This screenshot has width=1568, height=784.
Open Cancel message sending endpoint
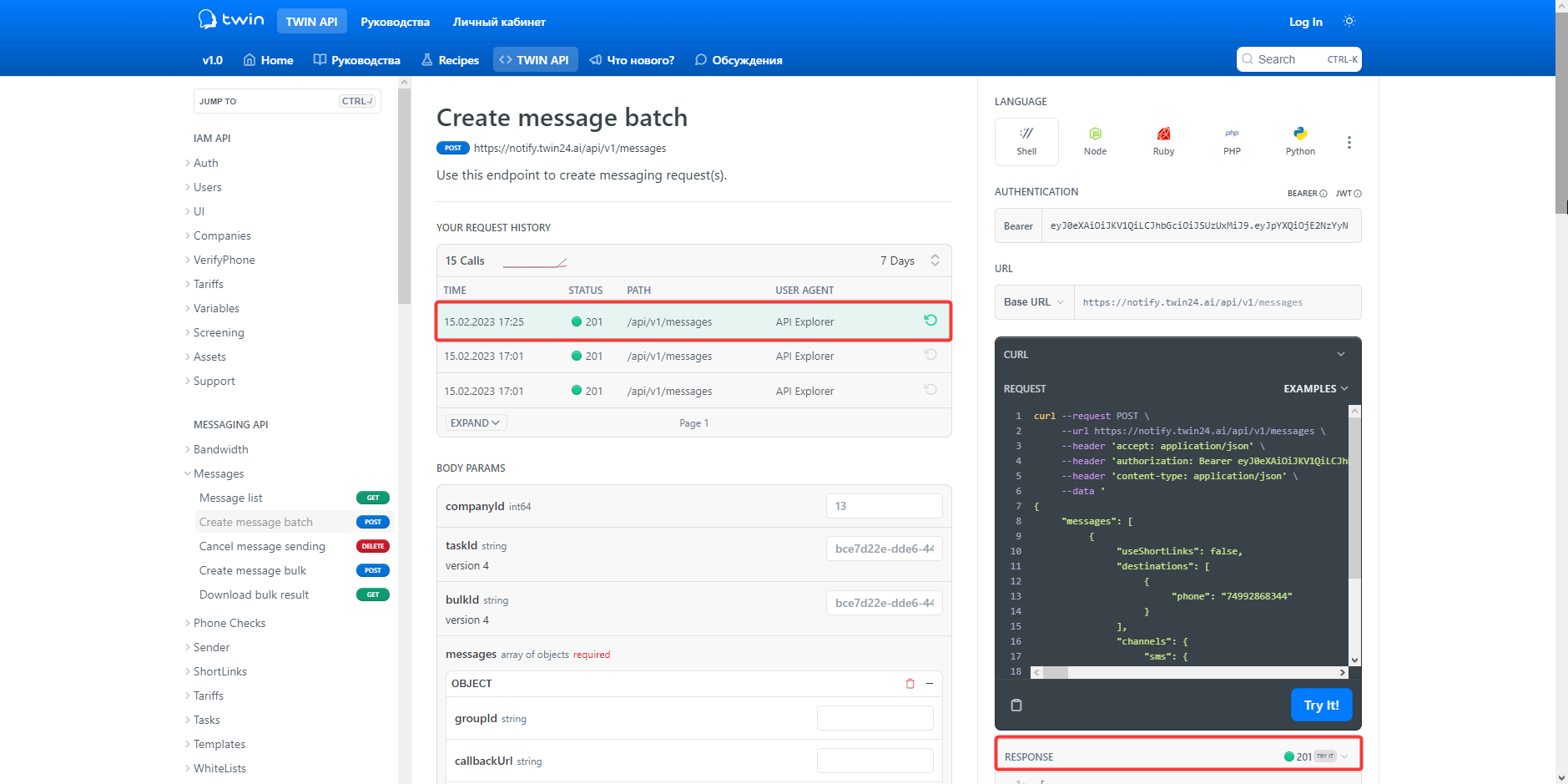click(293, 546)
